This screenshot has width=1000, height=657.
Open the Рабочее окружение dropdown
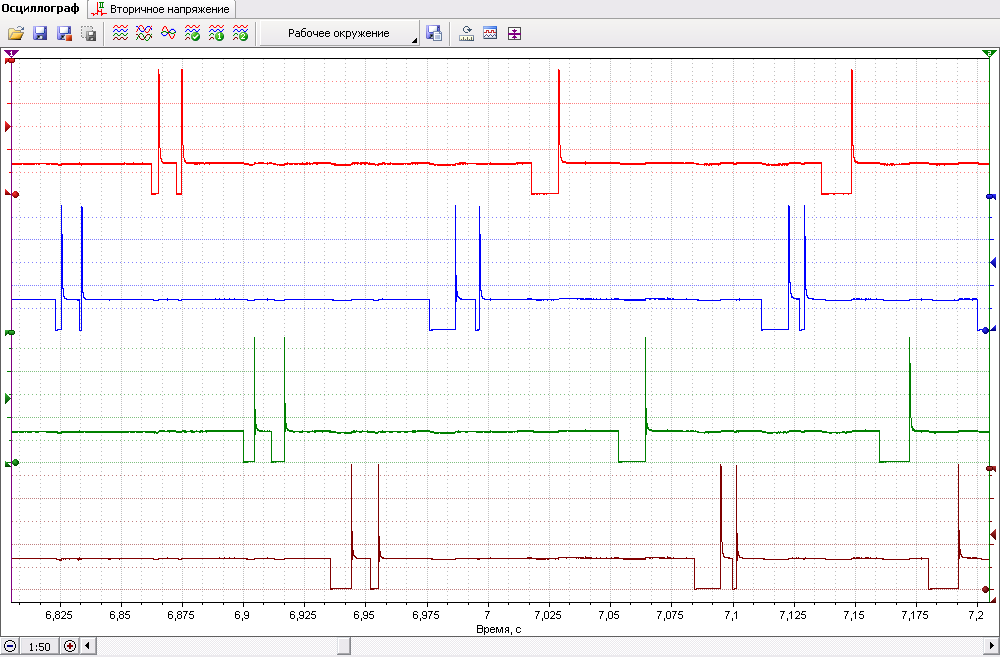340,34
